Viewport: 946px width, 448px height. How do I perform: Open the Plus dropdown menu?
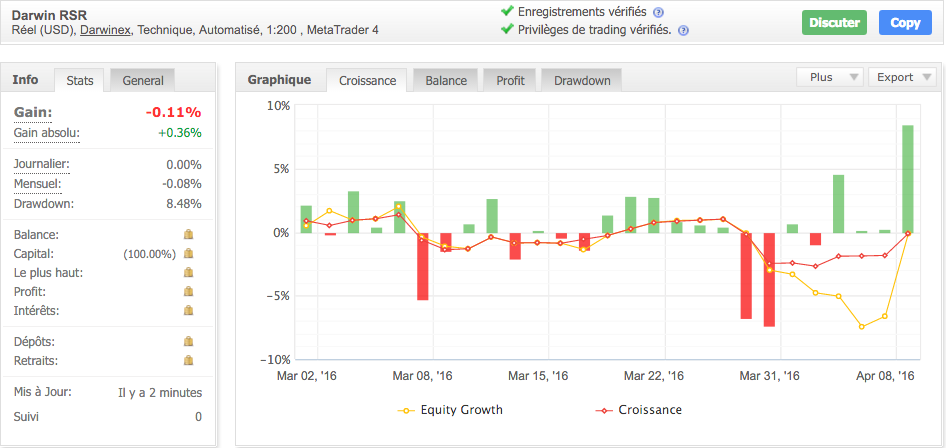pyautogui.click(x=829, y=77)
